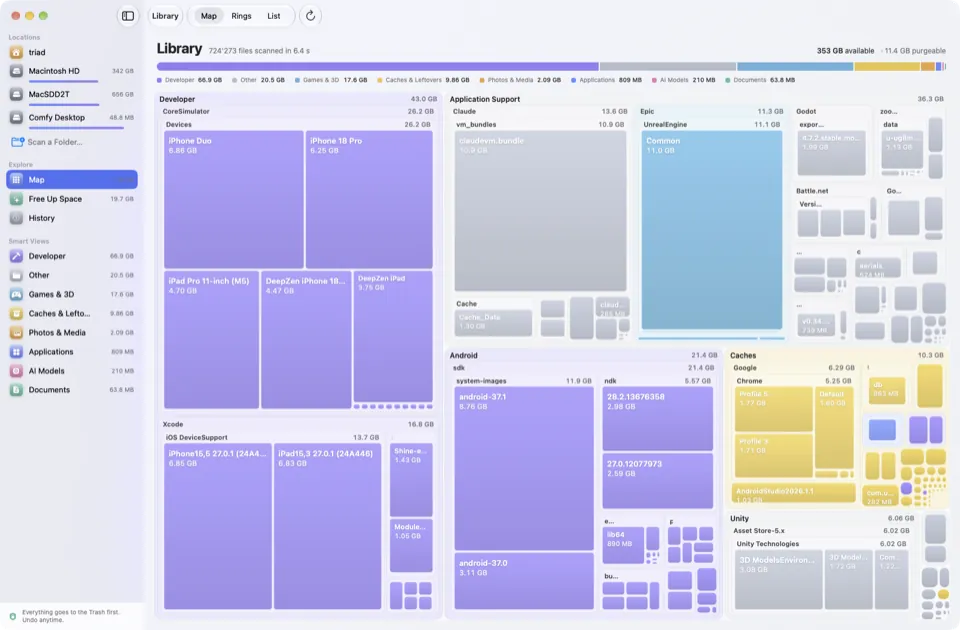Open the Caches & Leftovers smart view

click(x=72, y=313)
